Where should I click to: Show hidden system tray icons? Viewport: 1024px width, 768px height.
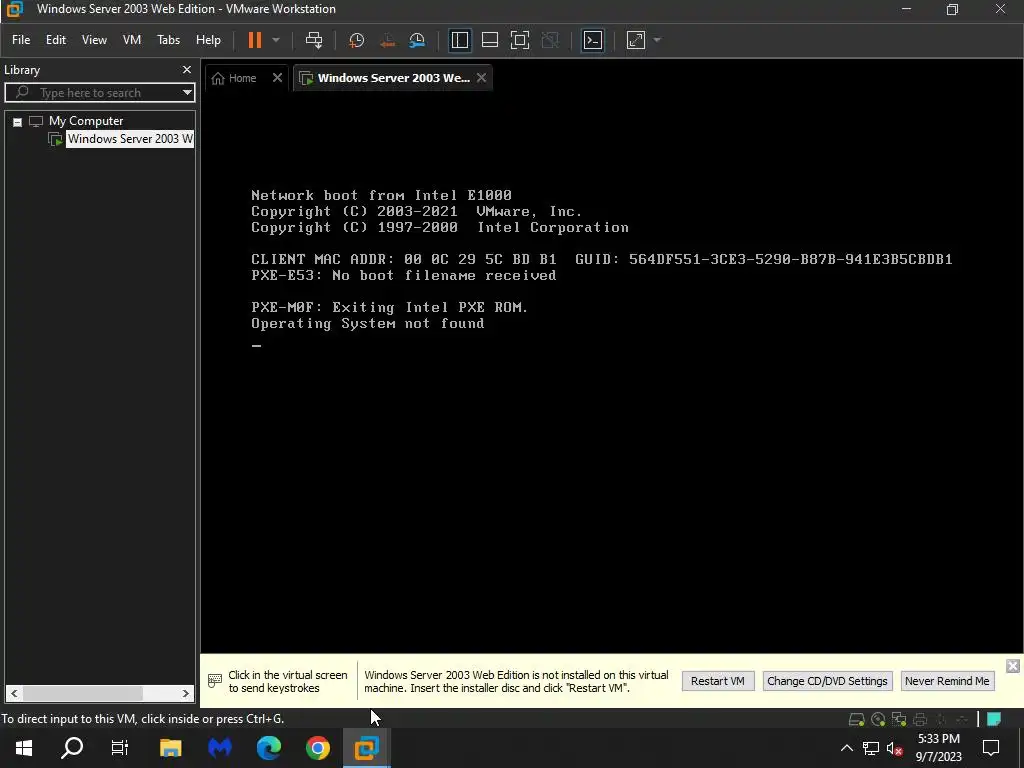pyautogui.click(x=846, y=748)
